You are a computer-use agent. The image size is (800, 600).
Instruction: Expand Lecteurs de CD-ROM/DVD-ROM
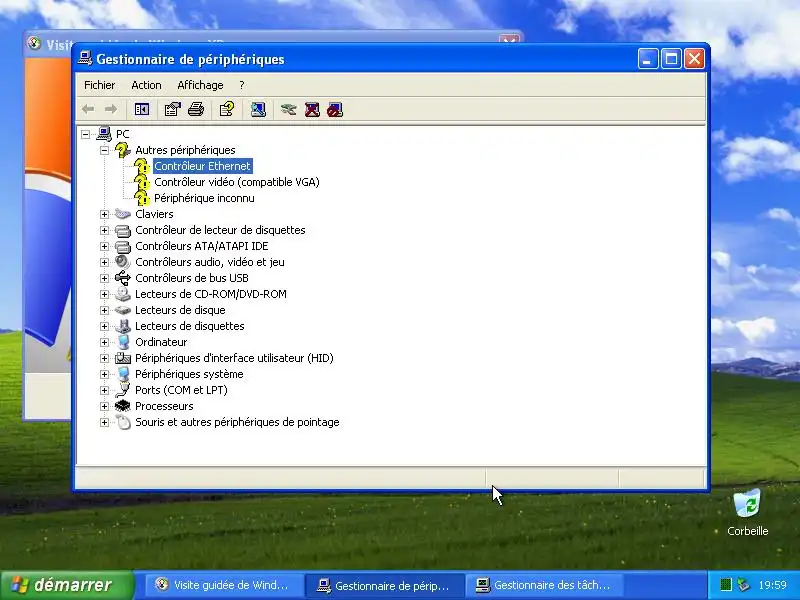[105, 294]
